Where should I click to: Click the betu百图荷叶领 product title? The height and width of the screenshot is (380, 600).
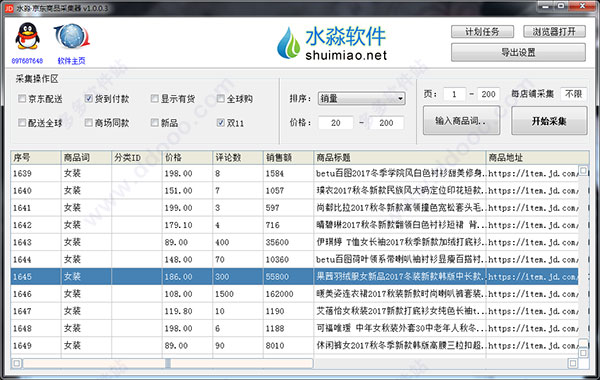[x=401, y=259]
